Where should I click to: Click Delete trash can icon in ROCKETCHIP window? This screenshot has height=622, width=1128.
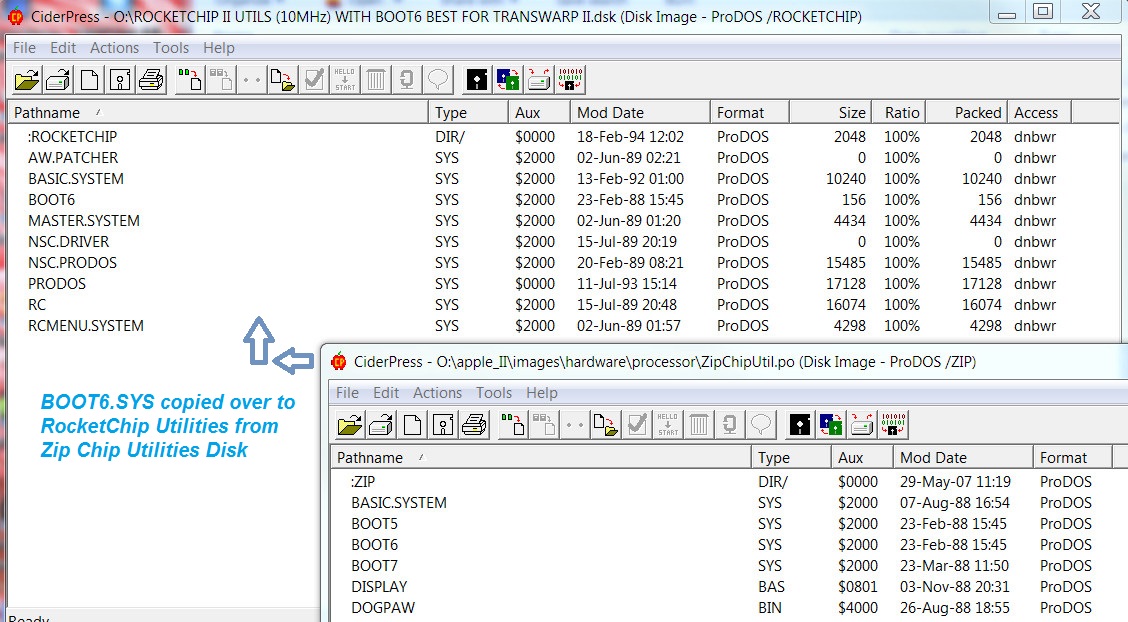(x=376, y=79)
